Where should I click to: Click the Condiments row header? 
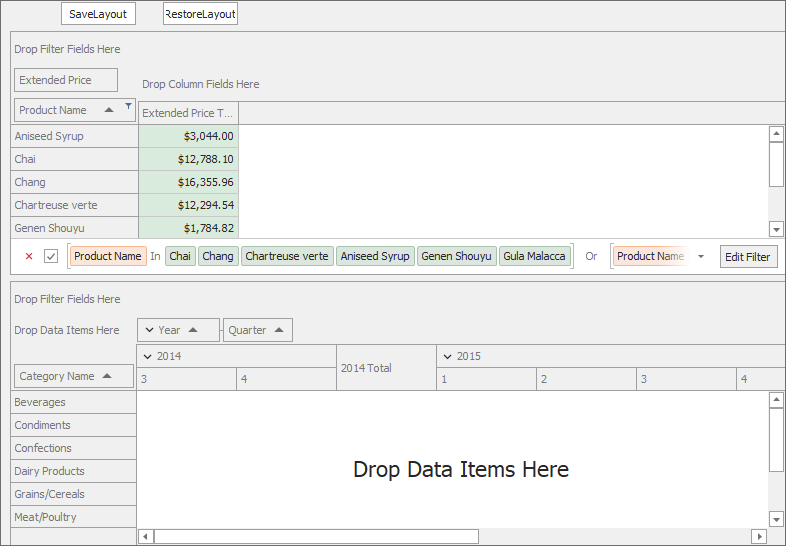point(73,426)
